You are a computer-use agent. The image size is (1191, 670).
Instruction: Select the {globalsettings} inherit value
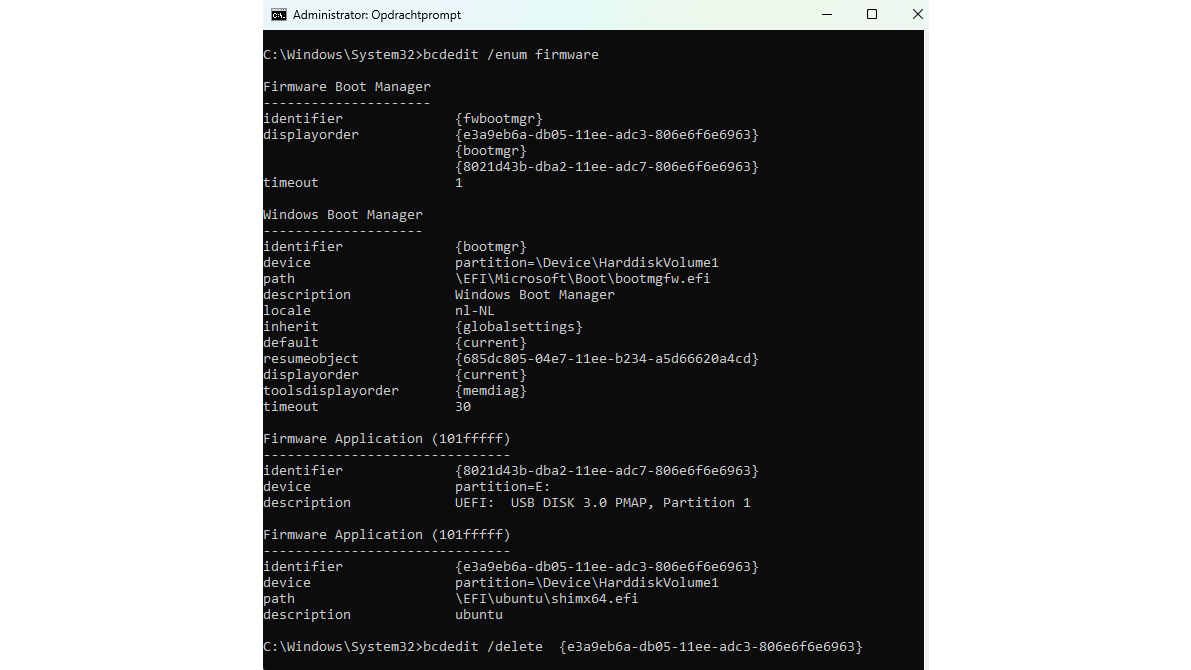click(x=519, y=326)
